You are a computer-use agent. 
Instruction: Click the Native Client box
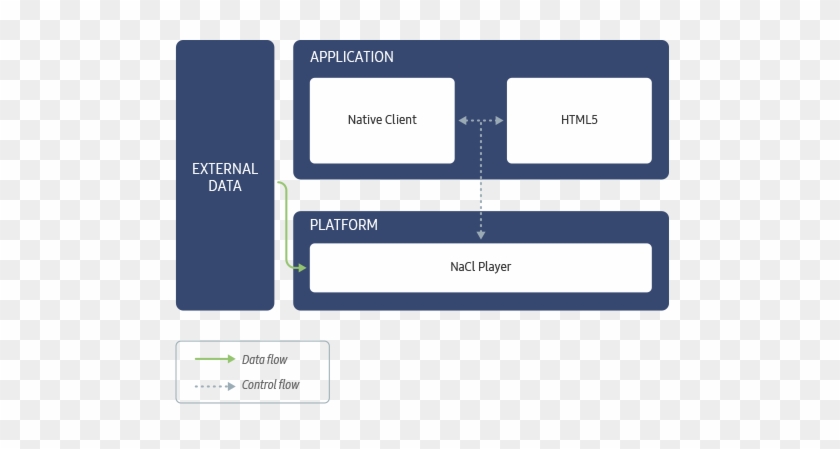382,121
